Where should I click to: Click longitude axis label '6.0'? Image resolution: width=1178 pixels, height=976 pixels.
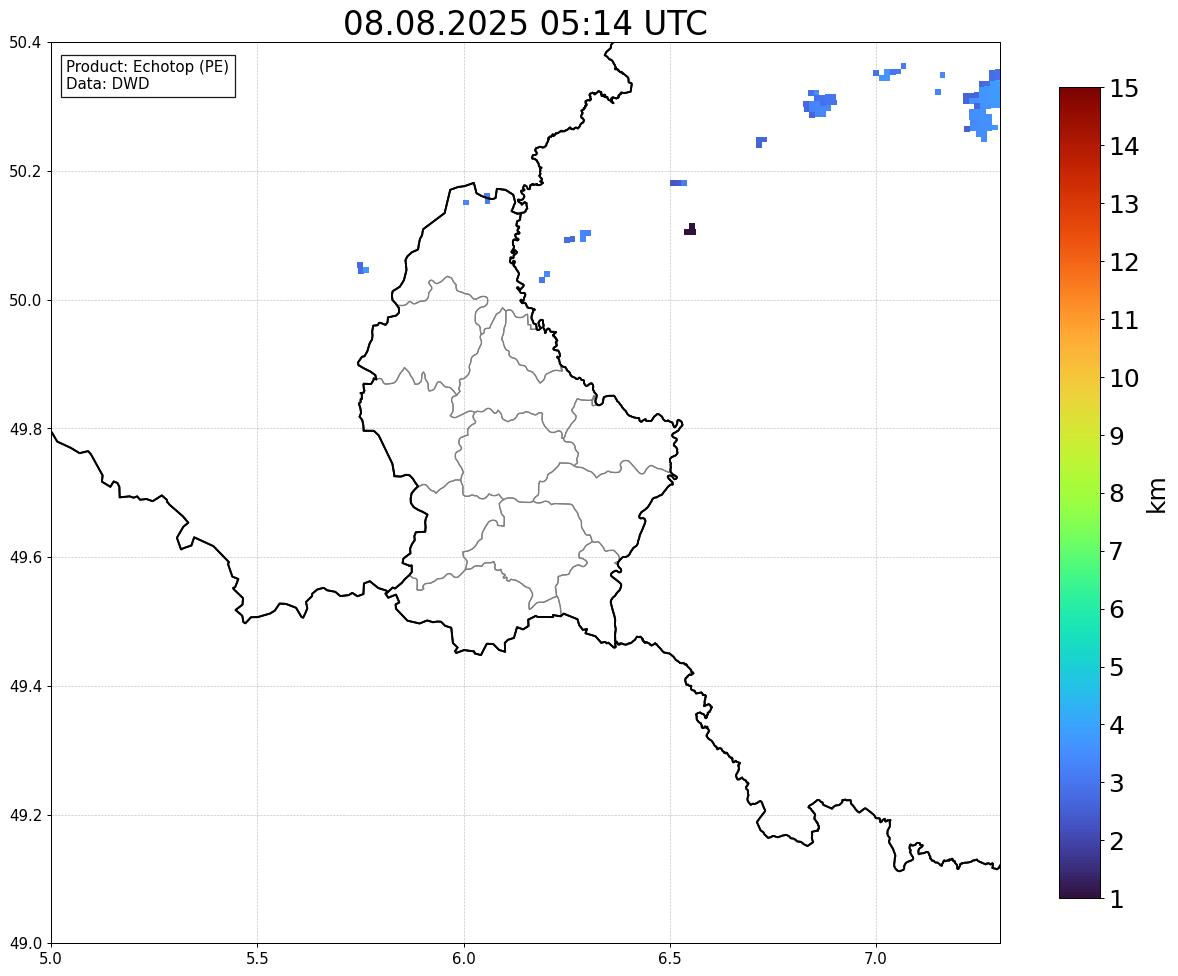[464, 959]
